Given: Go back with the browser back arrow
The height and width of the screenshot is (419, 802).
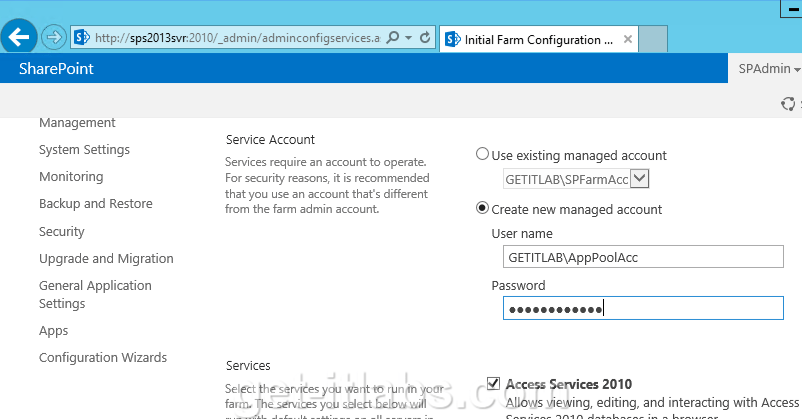Looking at the screenshot, I should click(19, 36).
